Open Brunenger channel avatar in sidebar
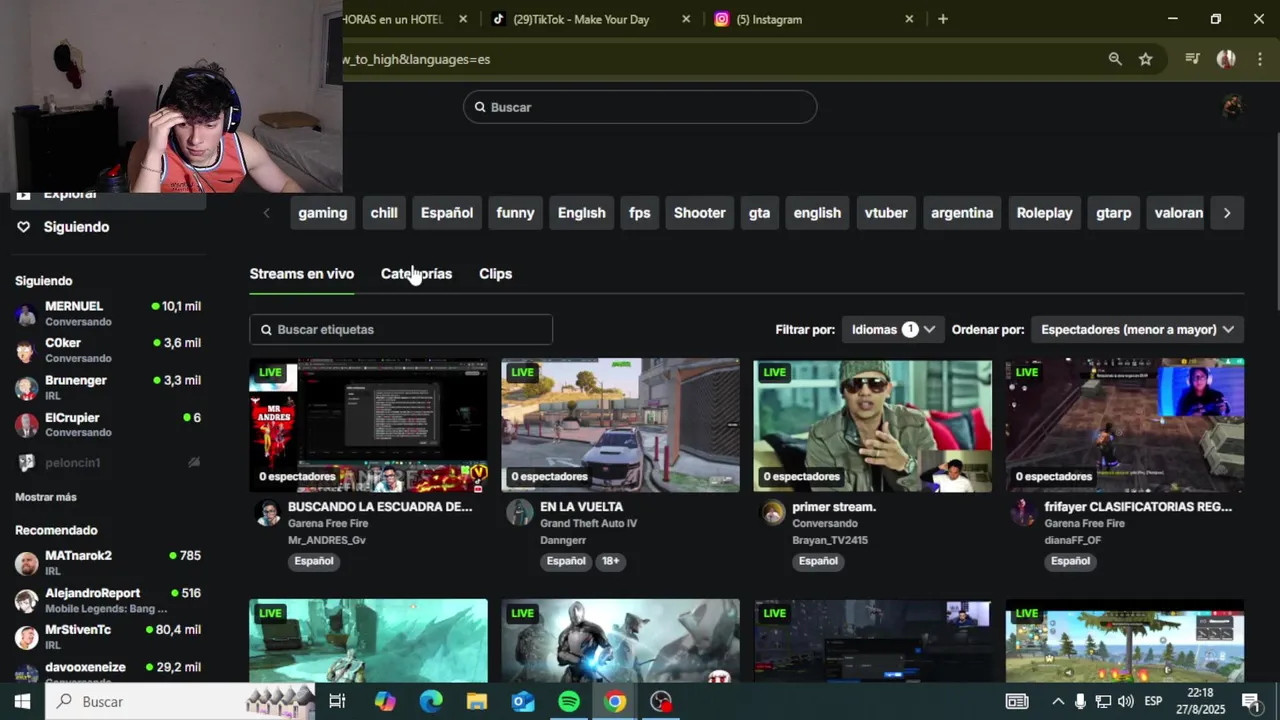The height and width of the screenshot is (720, 1280). click(27, 388)
